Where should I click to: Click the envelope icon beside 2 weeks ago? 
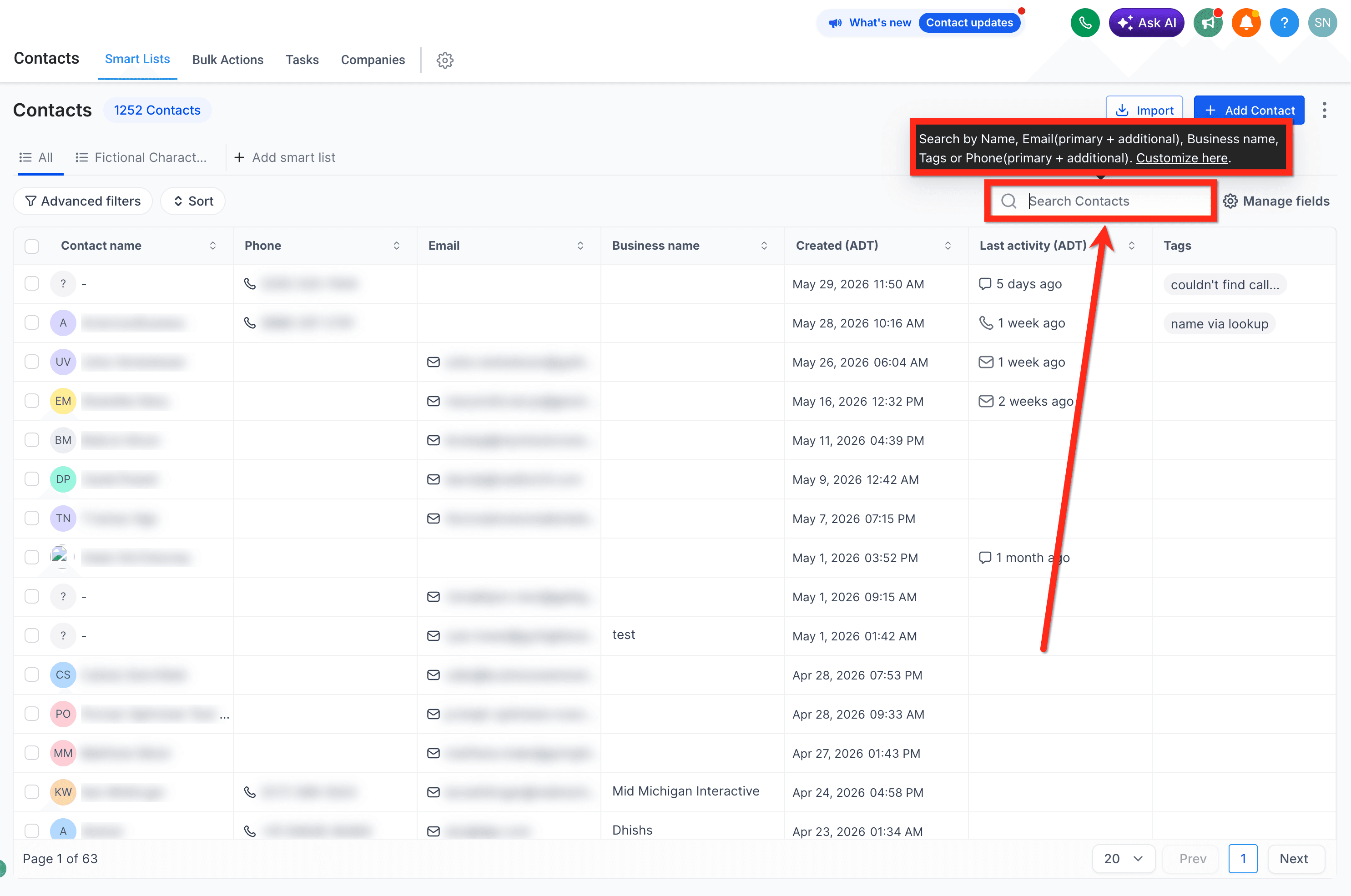pos(986,401)
